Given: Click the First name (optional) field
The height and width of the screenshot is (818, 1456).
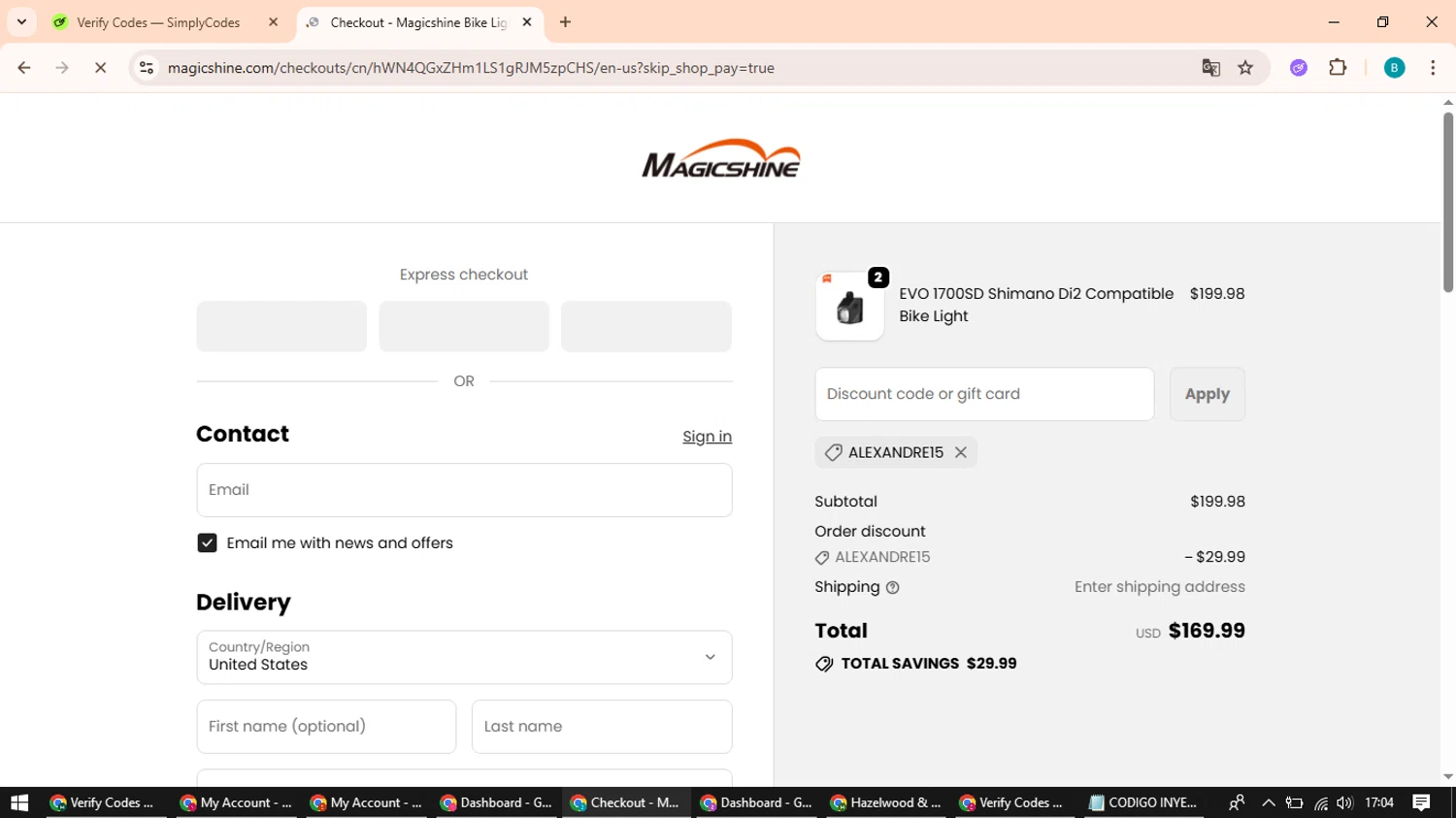Looking at the screenshot, I should [326, 727].
